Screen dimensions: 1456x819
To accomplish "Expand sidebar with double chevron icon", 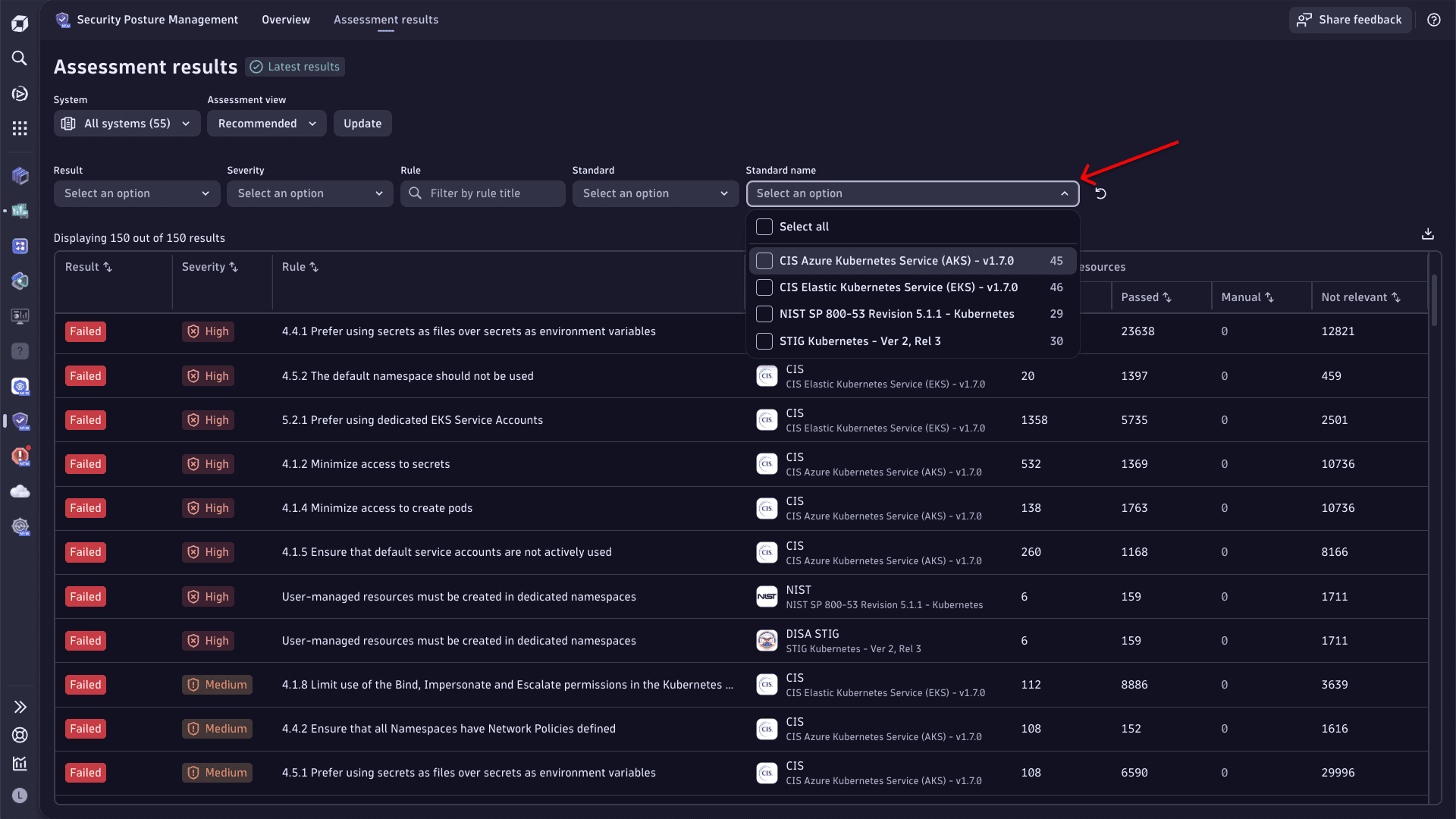I will (20, 707).
